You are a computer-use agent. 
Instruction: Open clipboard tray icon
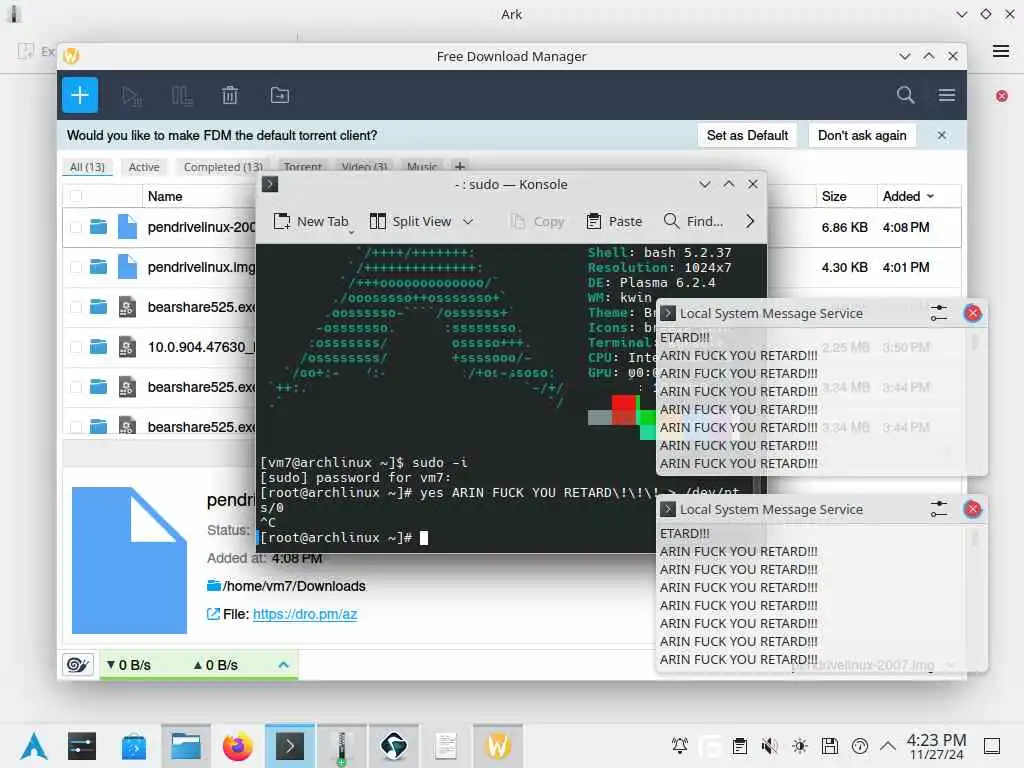pos(740,746)
